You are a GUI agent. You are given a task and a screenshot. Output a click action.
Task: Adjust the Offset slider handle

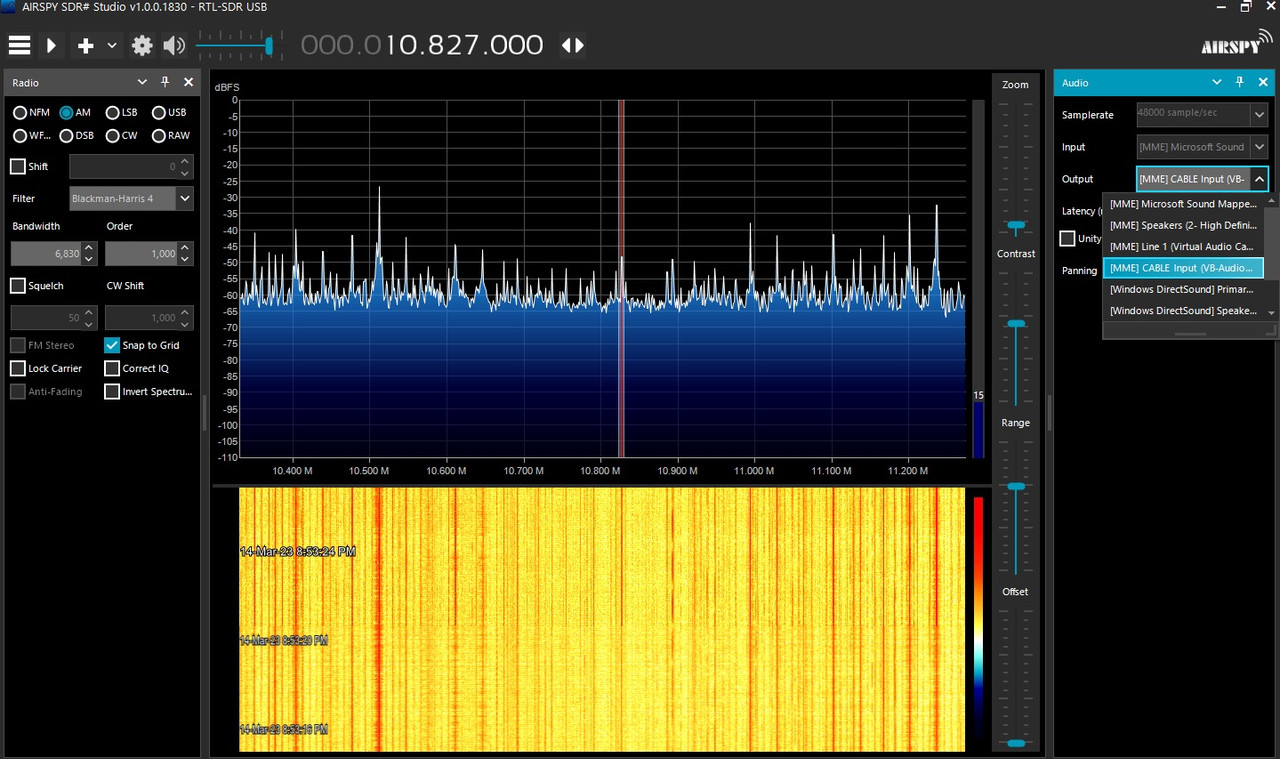pyautogui.click(x=1016, y=743)
